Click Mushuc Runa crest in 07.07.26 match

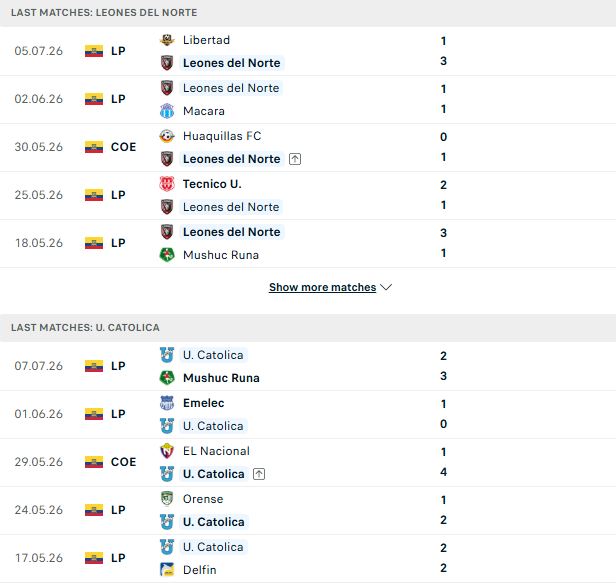(x=167, y=378)
